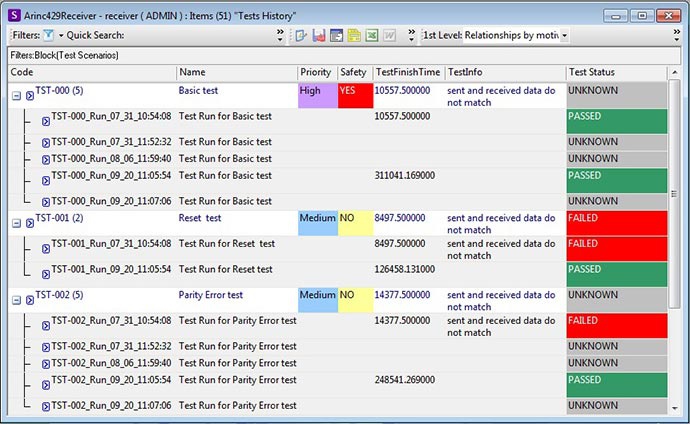
Task: Click icon of TST-000_Run_07_31_10:54:08
Action: tap(46, 121)
